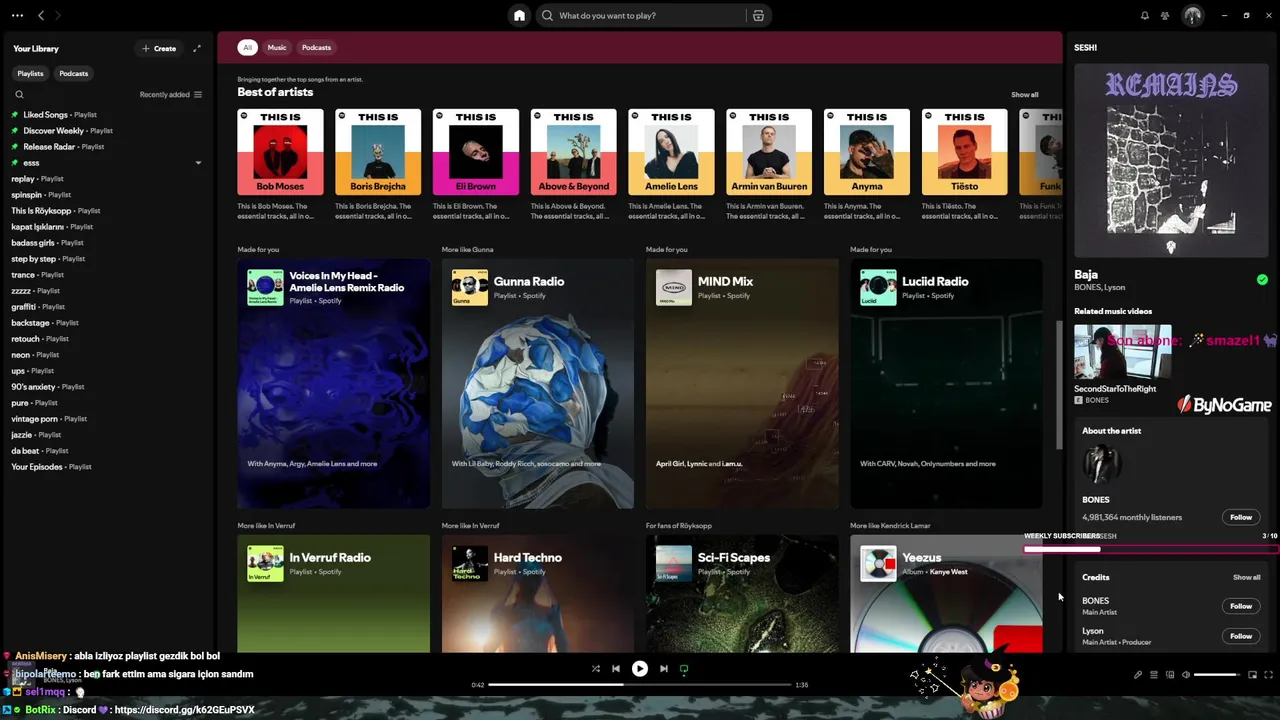Expand Your Library with the expand arrows icon
The height and width of the screenshot is (720, 1280).
197,48
